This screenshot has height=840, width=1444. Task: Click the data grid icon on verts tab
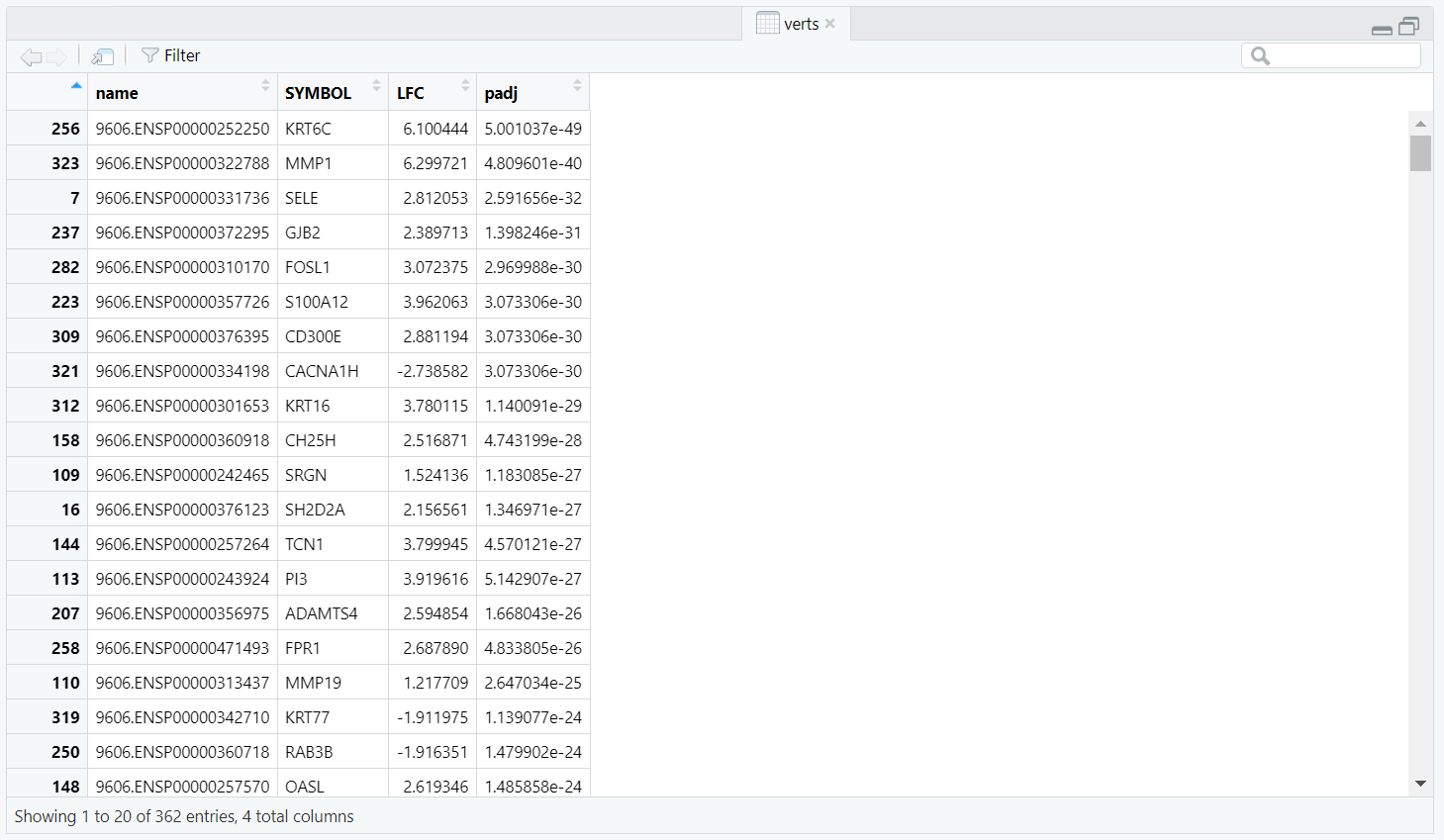[x=767, y=24]
